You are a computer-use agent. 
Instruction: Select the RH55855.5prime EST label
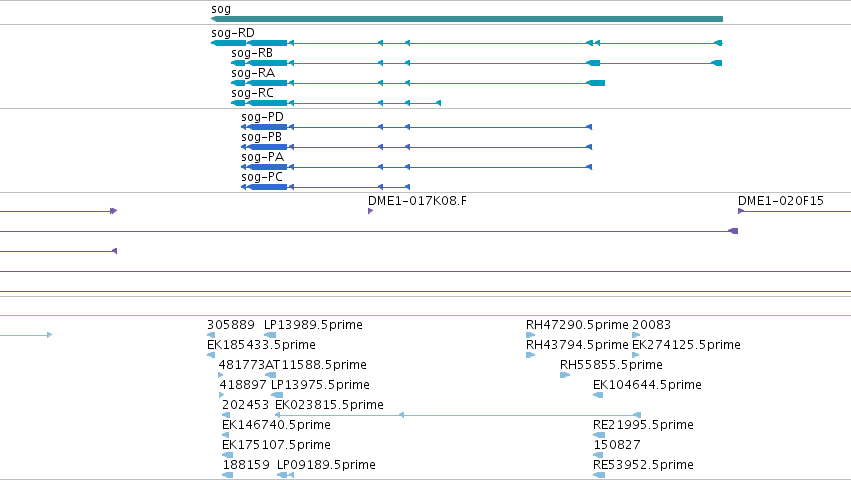click(611, 365)
